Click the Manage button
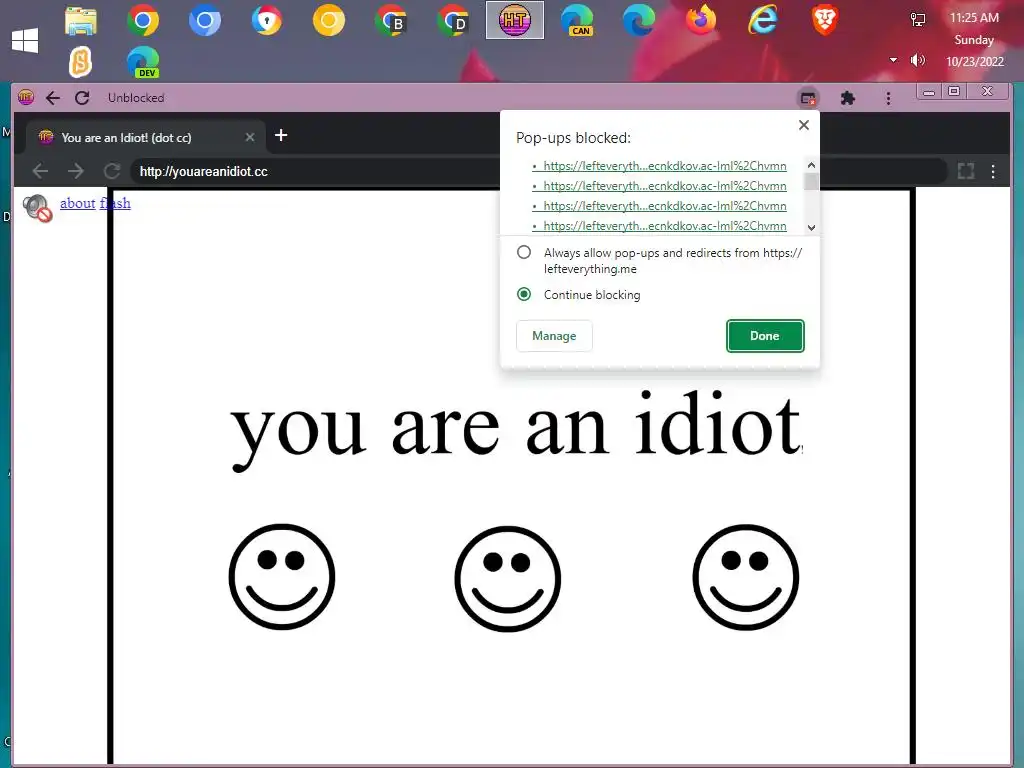This screenshot has width=1024, height=768. 554,336
